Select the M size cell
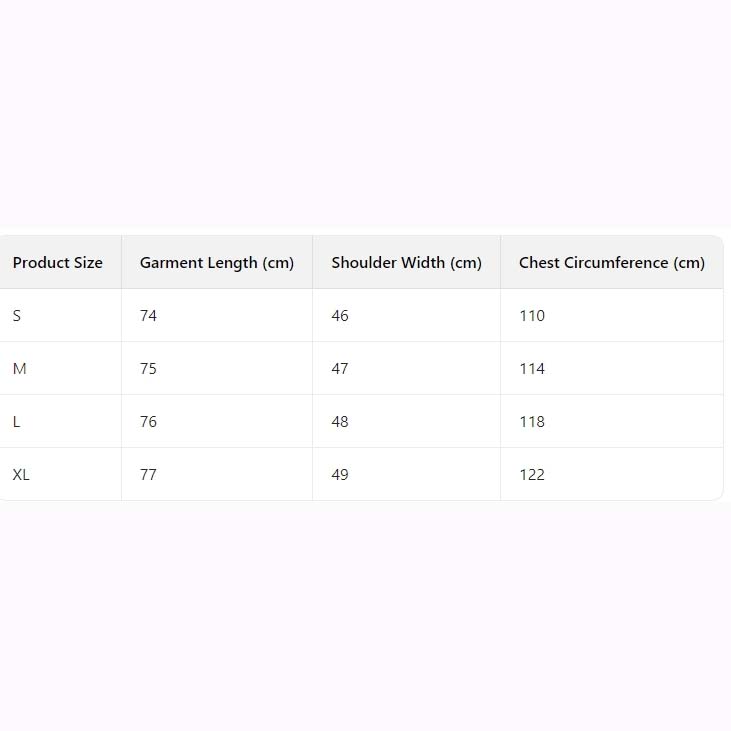The width and height of the screenshot is (731, 731). pos(20,369)
